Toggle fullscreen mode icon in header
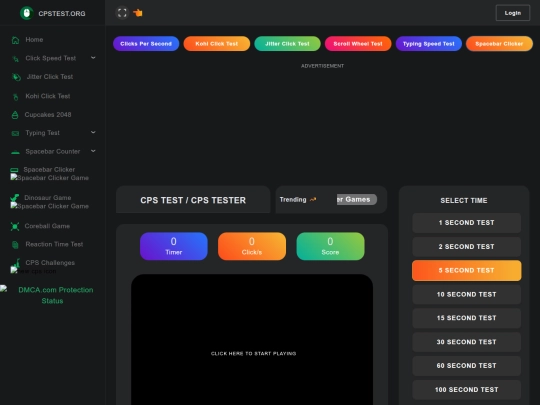 (x=122, y=13)
